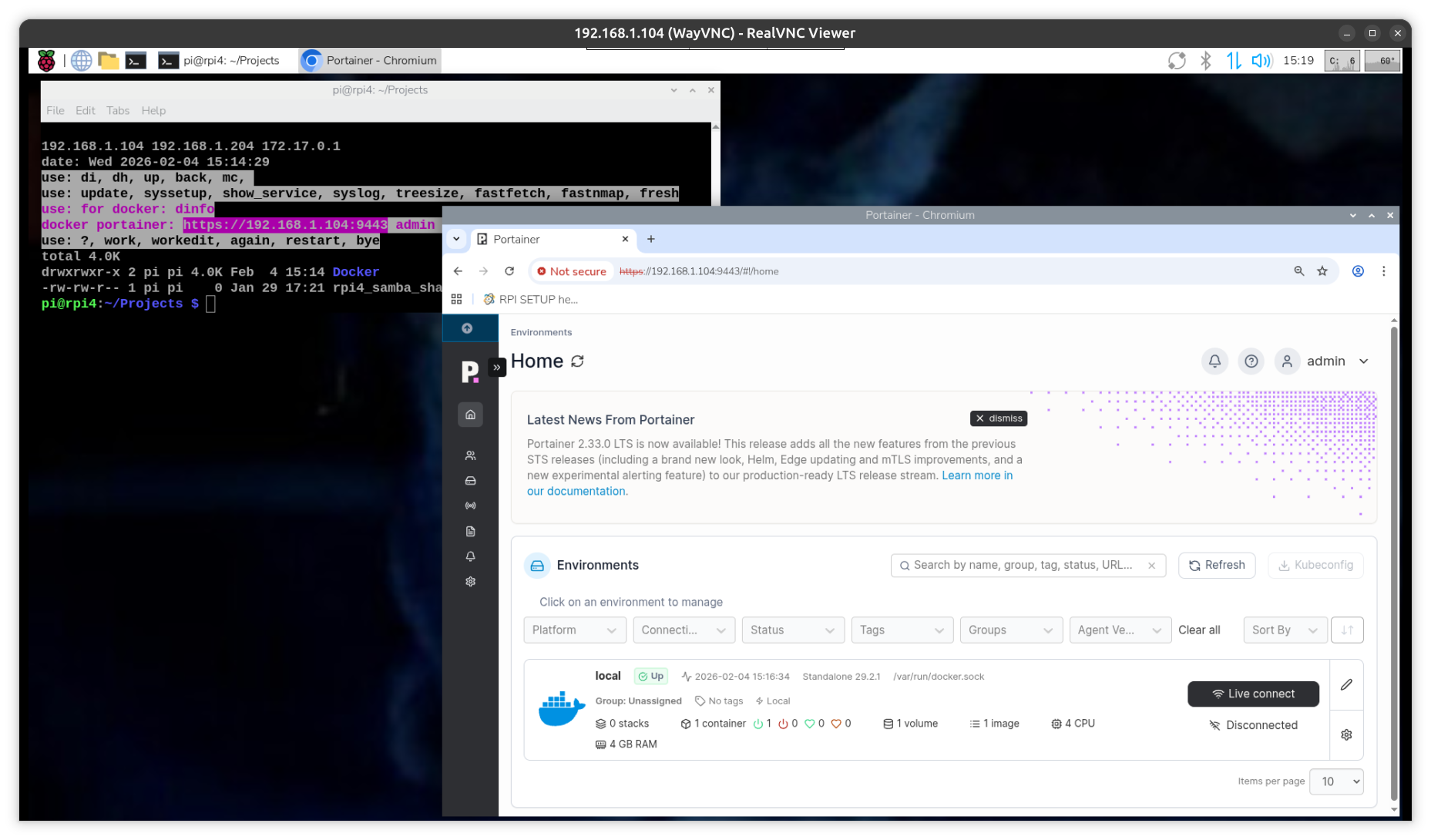
Task: Click the Live connect button
Action: point(1253,694)
